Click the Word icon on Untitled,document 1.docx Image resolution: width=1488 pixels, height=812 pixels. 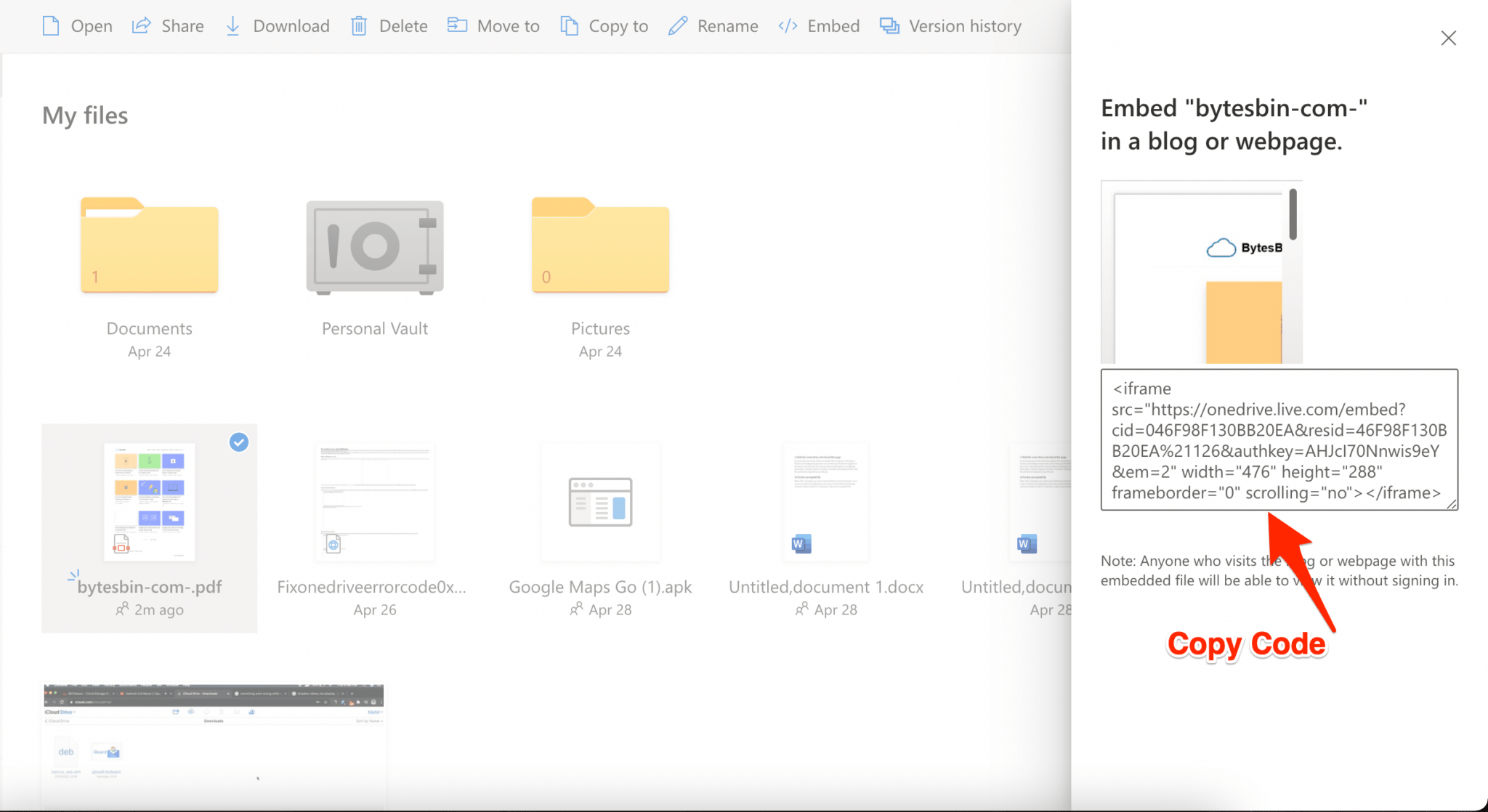click(801, 544)
